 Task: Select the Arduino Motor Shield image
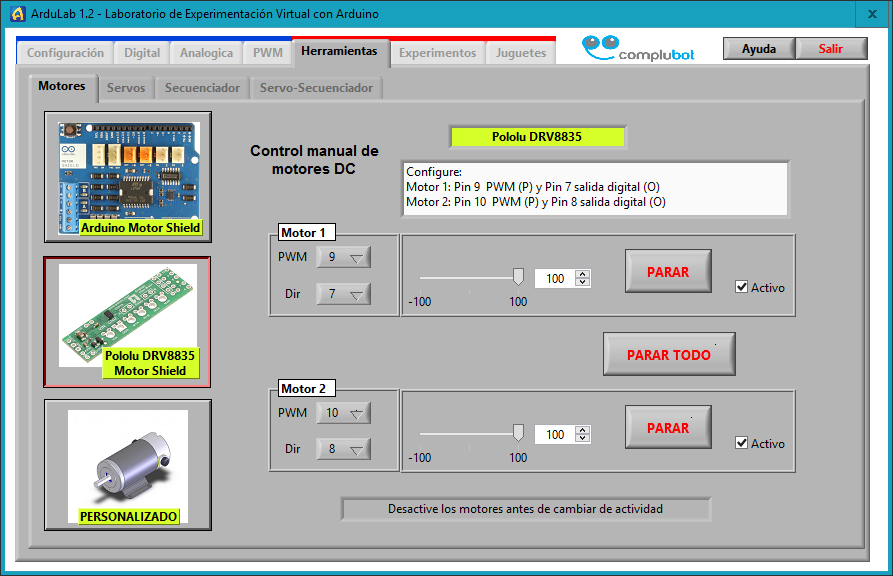[x=128, y=176]
